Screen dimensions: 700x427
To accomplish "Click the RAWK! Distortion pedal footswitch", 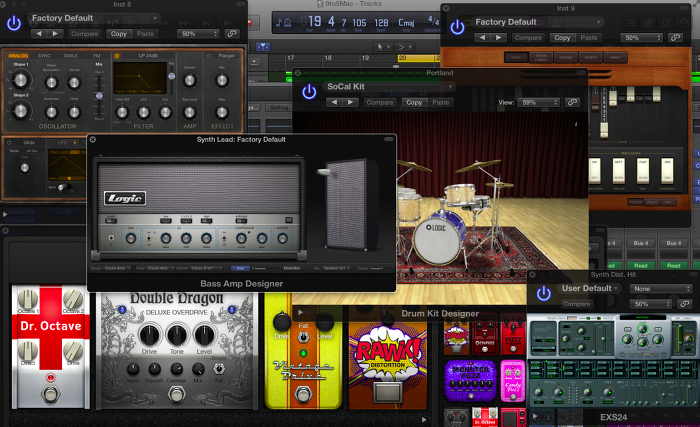I will point(387,392).
